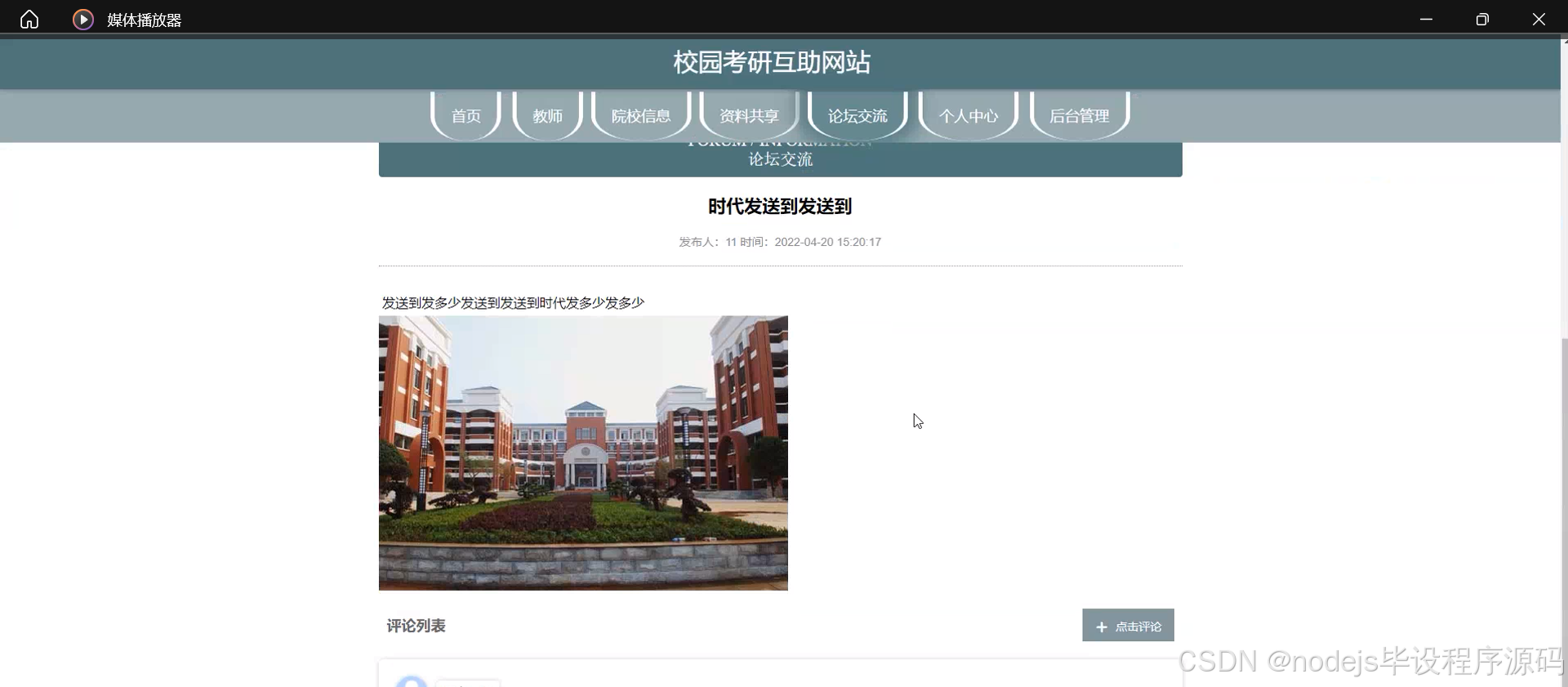Click the 评论列表 heading
The height and width of the screenshot is (687, 1568).
[416, 626]
